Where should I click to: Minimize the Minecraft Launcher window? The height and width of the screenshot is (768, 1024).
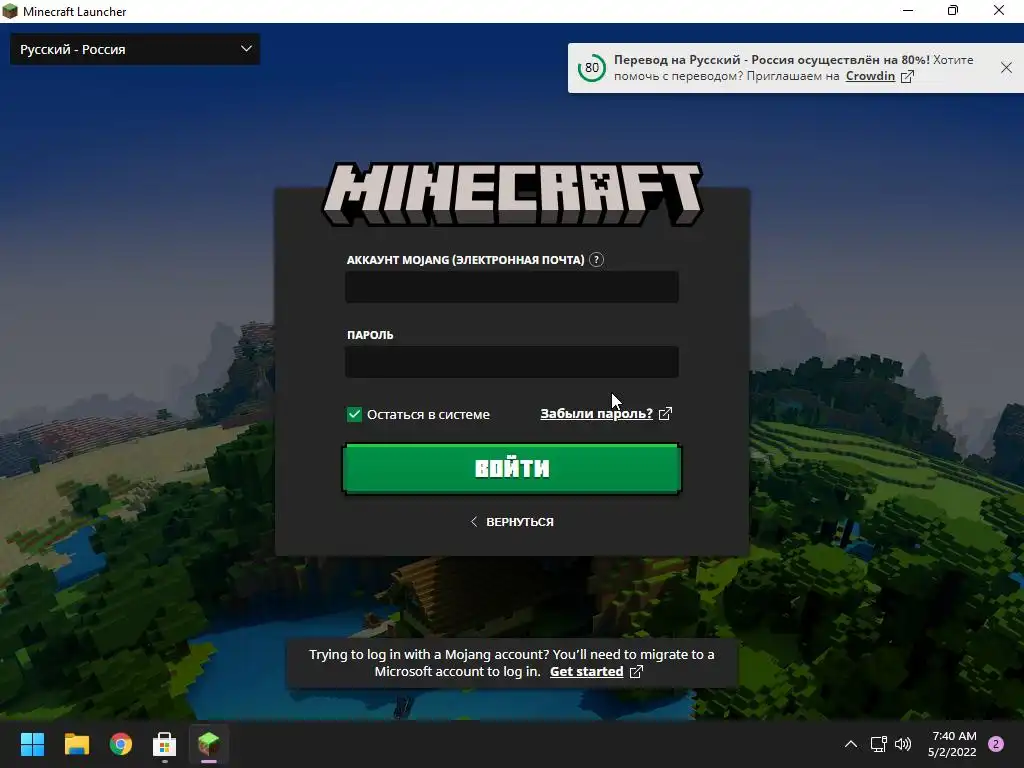tap(908, 10)
